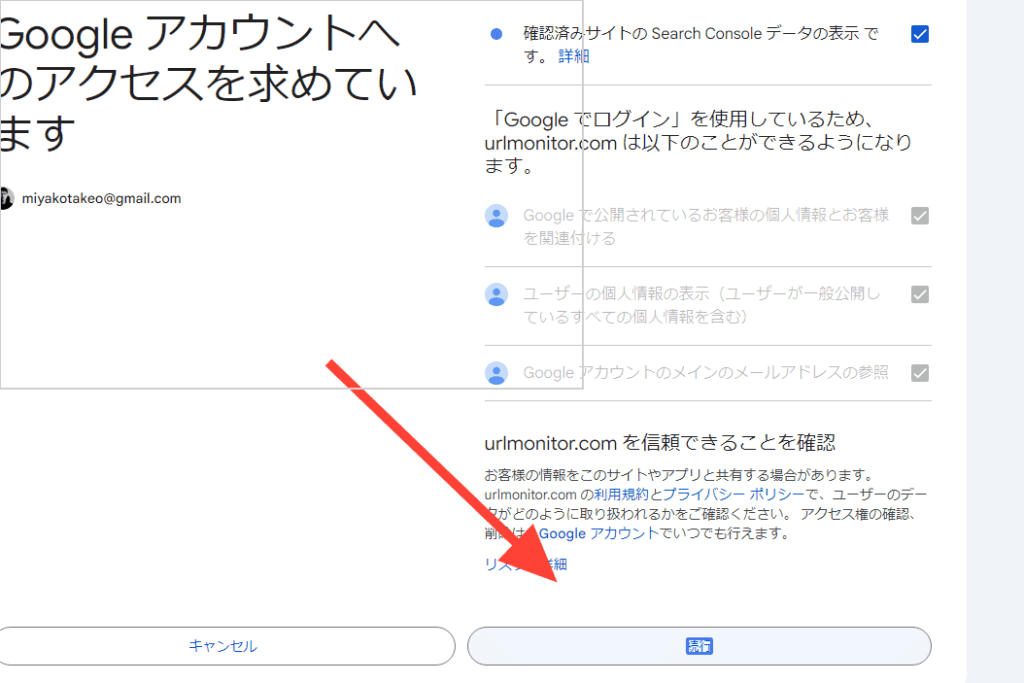Click the greyed checkbox for 個人情報とお客様を関連付ける
This screenshot has width=1024, height=683.
[920, 215]
